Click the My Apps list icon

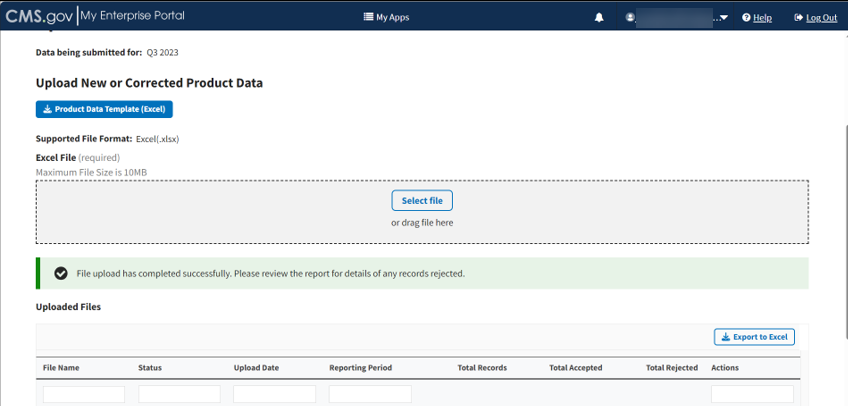[368, 17]
